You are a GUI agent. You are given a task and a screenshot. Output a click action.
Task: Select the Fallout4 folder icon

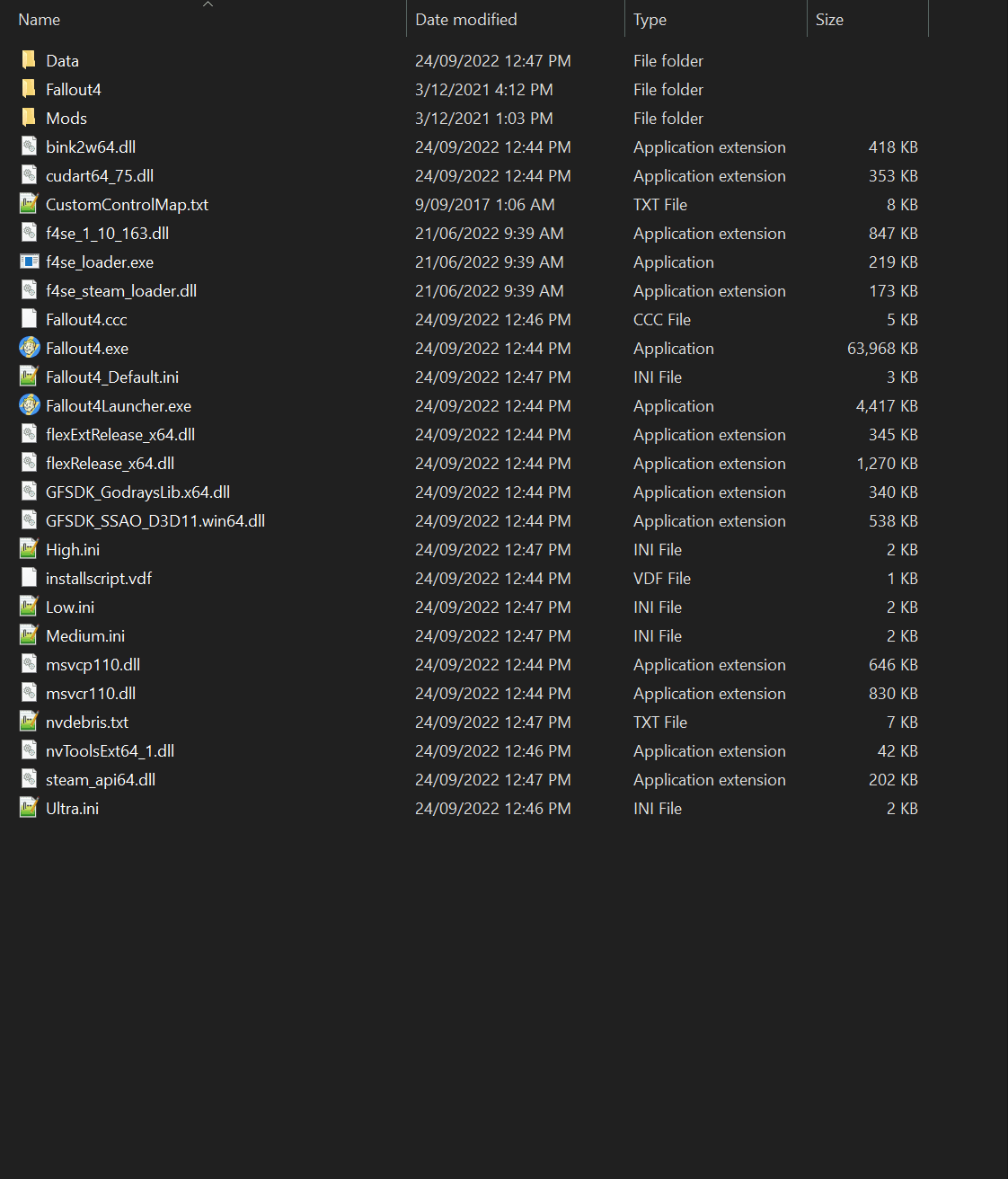(x=29, y=89)
